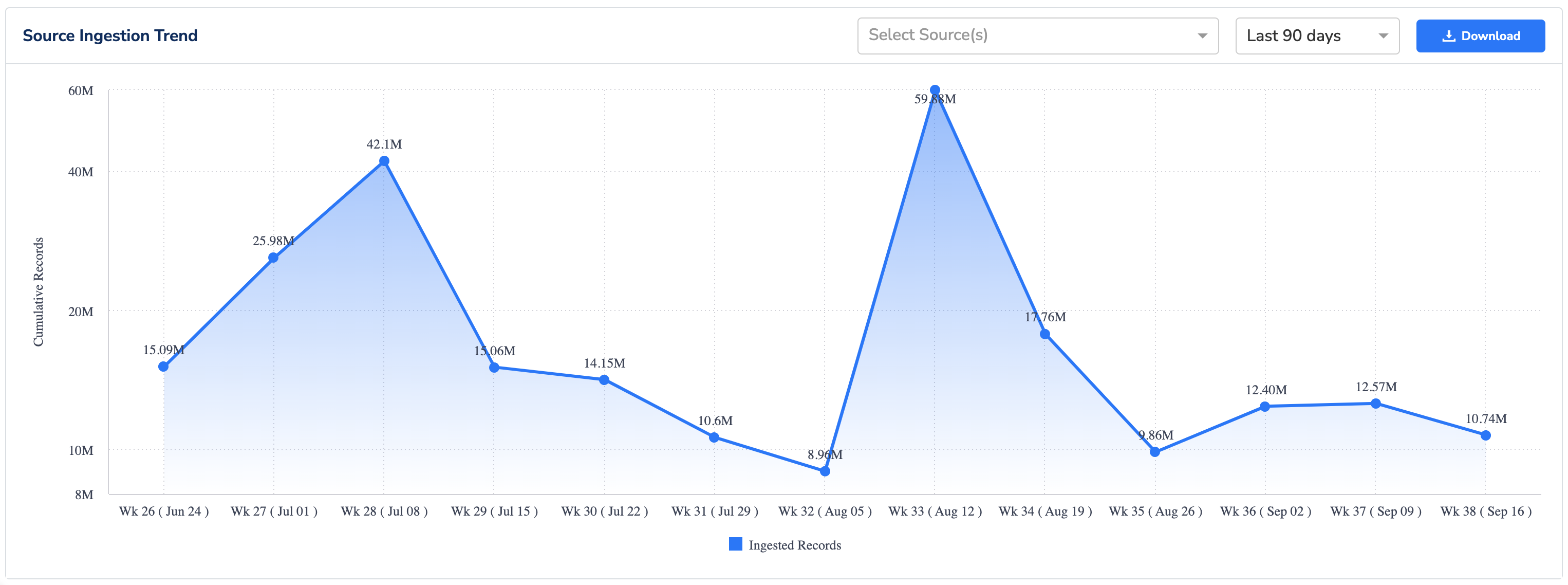Click the Wk 35 data point at 9.86M

pyautogui.click(x=1155, y=452)
